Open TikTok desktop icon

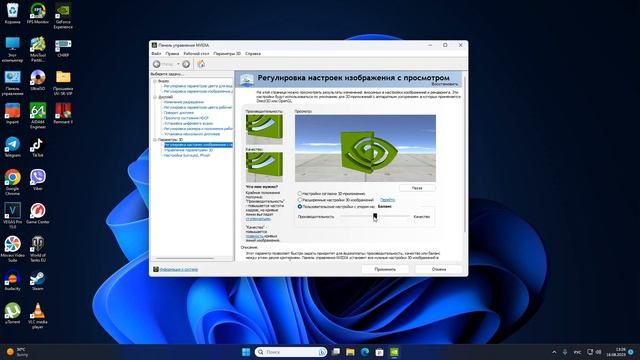click(x=38, y=147)
